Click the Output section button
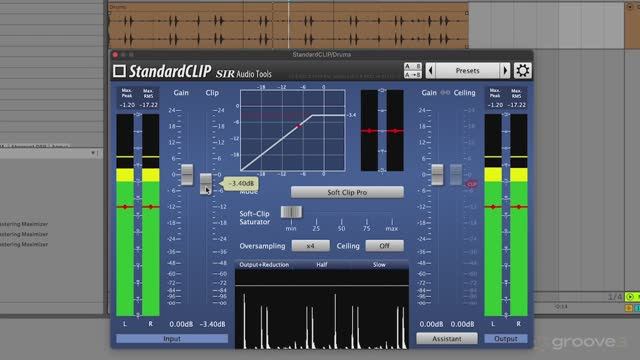The image size is (640, 360). [506, 339]
